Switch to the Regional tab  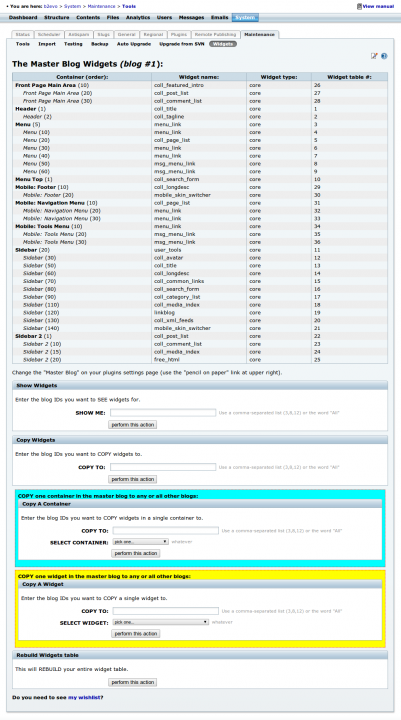tap(153, 34)
